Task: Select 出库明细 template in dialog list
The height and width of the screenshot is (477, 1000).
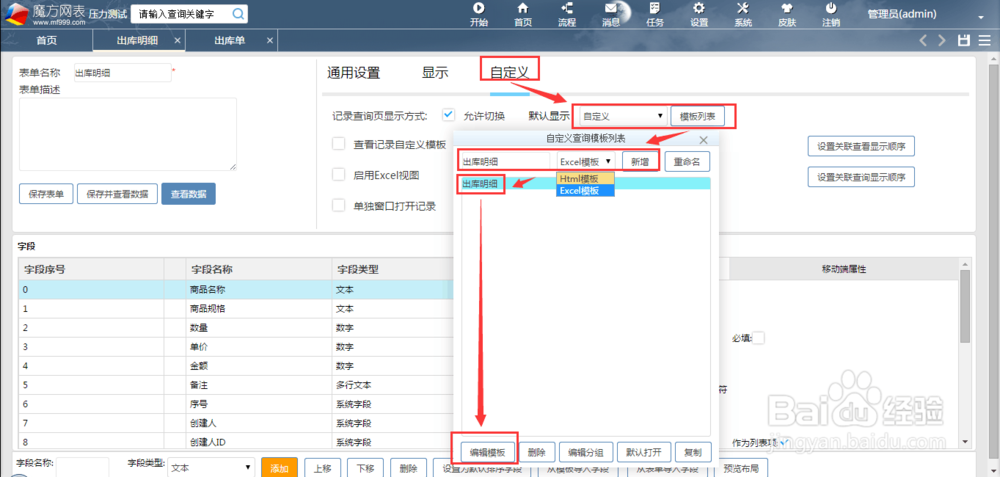Action: [585, 184]
